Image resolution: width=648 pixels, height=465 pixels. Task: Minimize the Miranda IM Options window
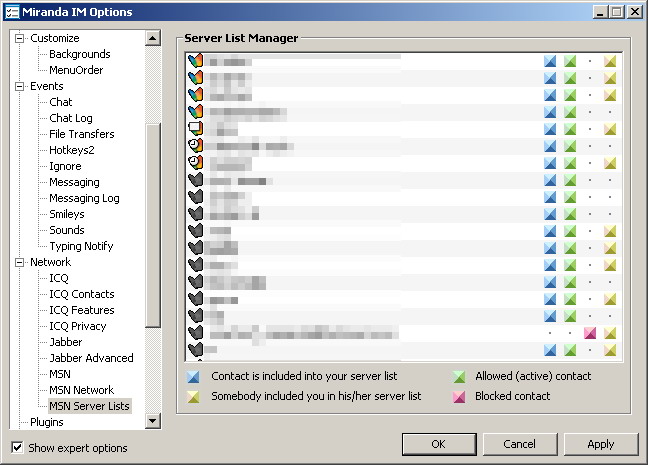(600, 12)
